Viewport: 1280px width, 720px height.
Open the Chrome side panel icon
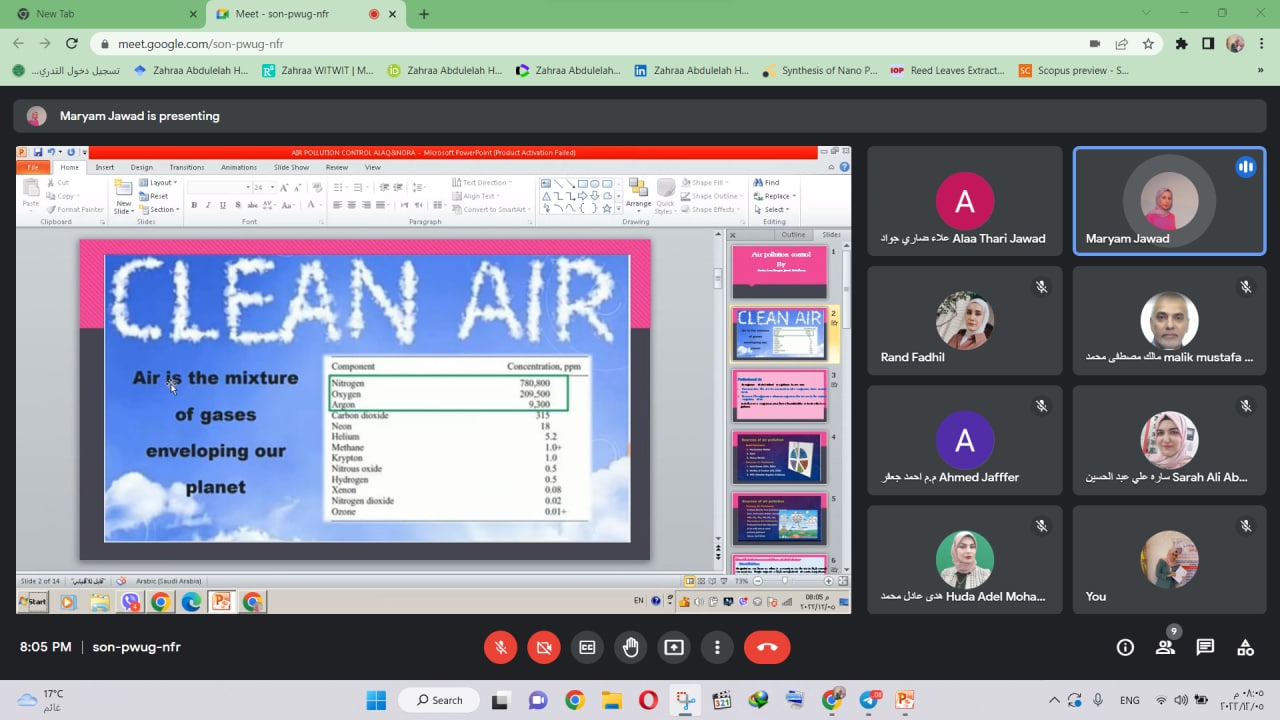1208,44
